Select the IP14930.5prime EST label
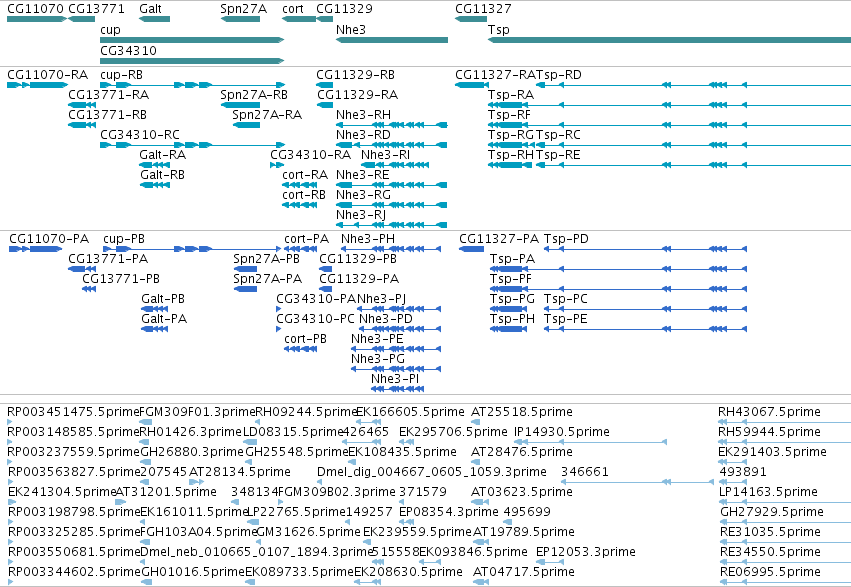Screen dimensions: 851x587 pyautogui.click(x=562, y=432)
